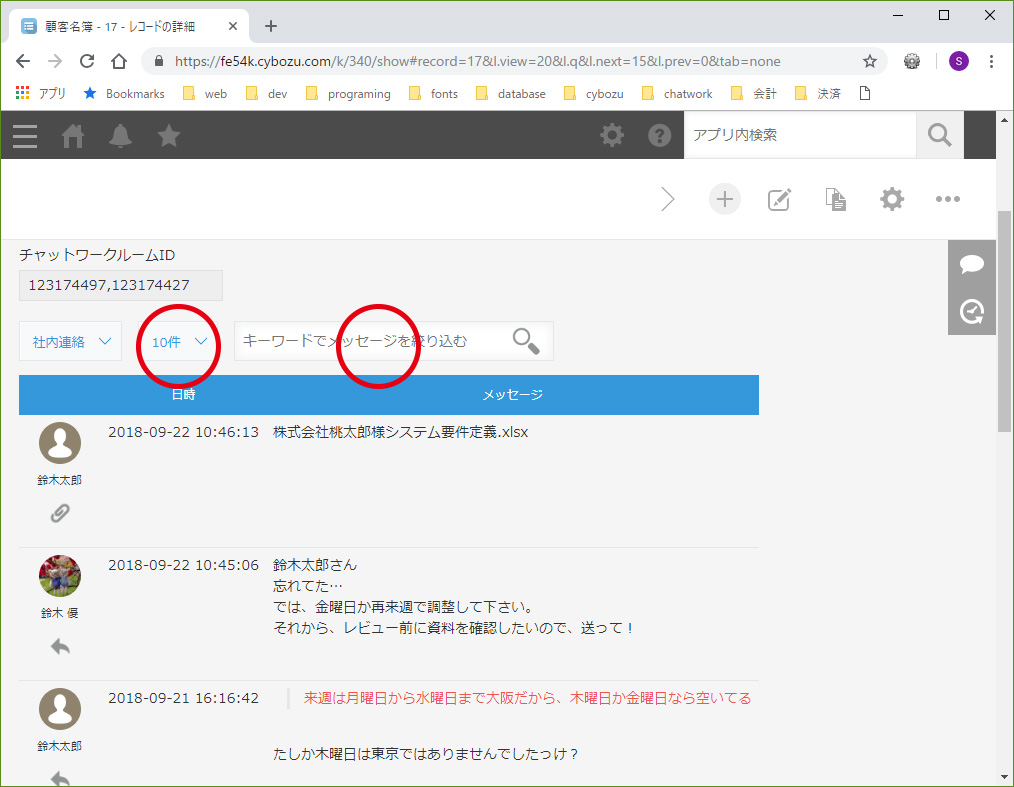Click the Chrome address bar URL
Image resolution: width=1014 pixels, height=787 pixels.
click(477, 61)
